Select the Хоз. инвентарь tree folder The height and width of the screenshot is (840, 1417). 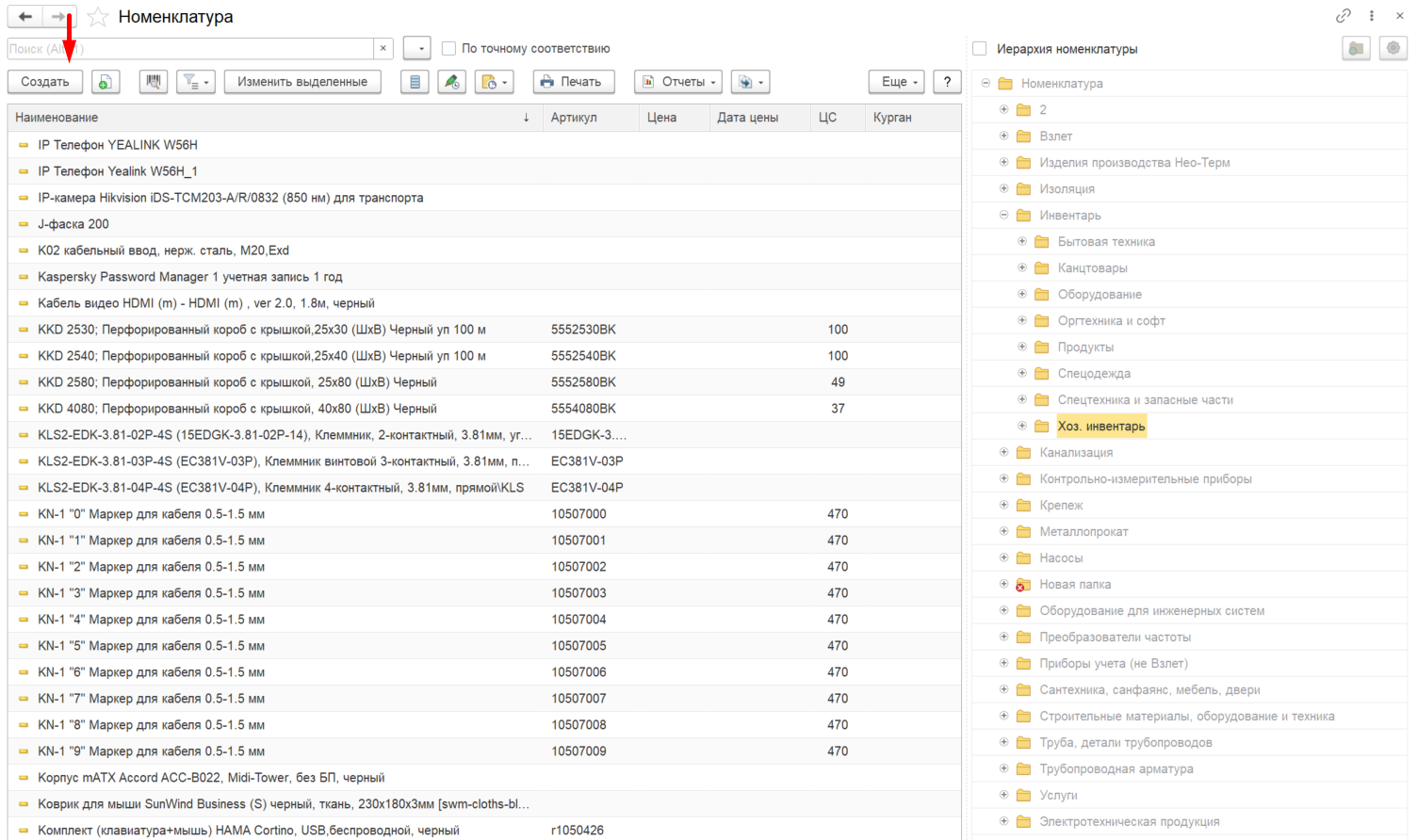1100,427
